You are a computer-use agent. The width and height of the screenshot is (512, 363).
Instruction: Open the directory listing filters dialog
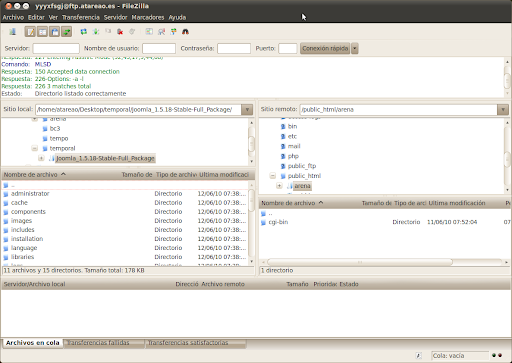[149, 32]
